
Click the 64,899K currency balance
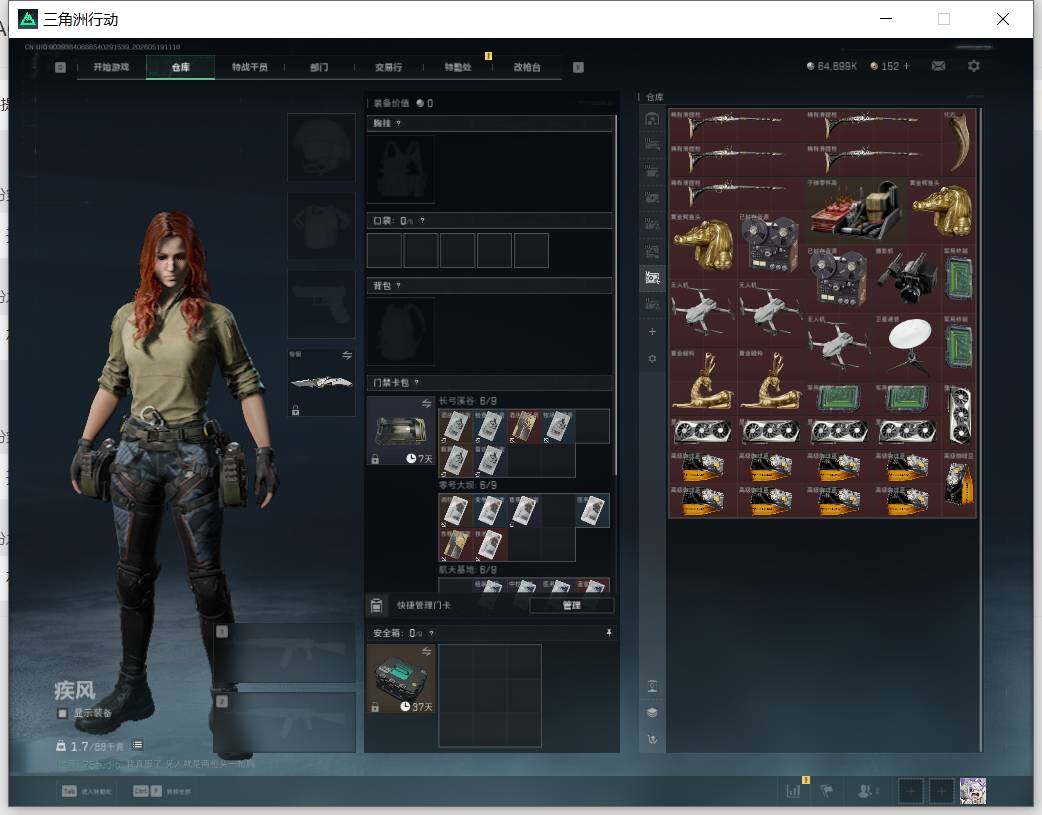pos(831,66)
